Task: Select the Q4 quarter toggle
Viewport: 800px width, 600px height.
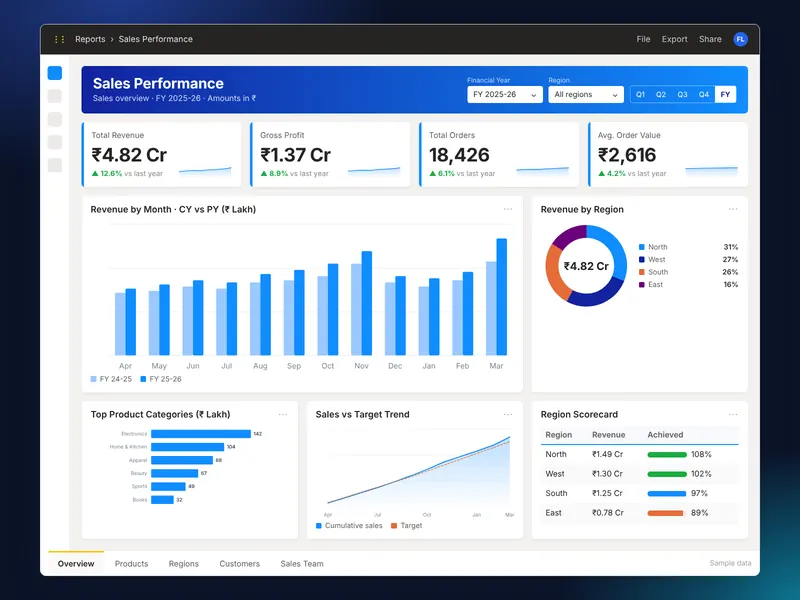Action: 704,94
